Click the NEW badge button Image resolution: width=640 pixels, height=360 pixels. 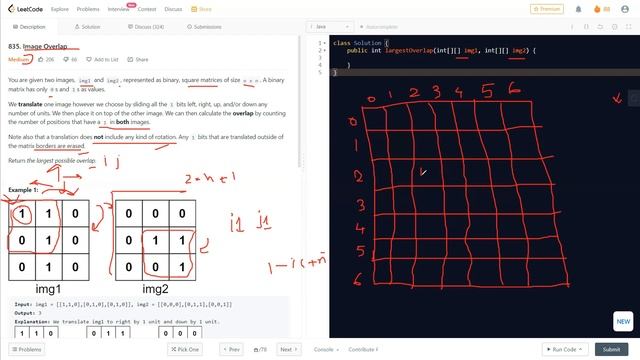pyautogui.click(x=623, y=321)
